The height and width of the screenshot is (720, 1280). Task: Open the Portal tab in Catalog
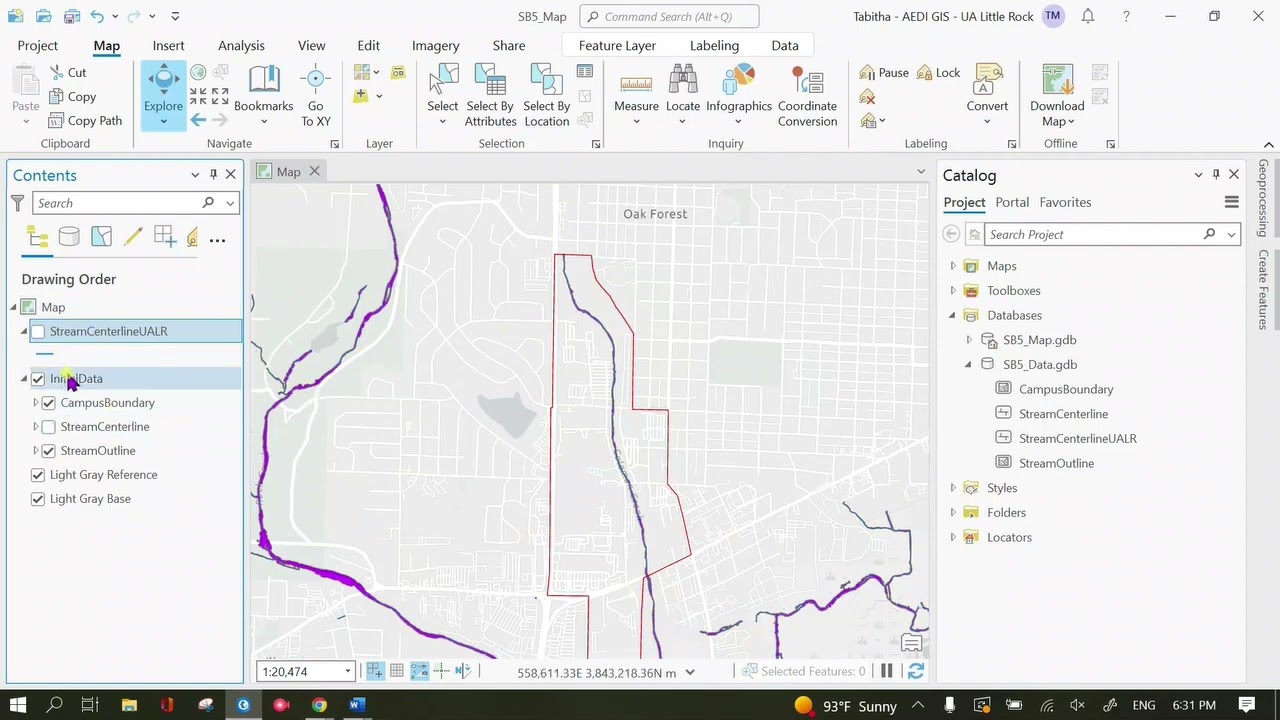1012,202
